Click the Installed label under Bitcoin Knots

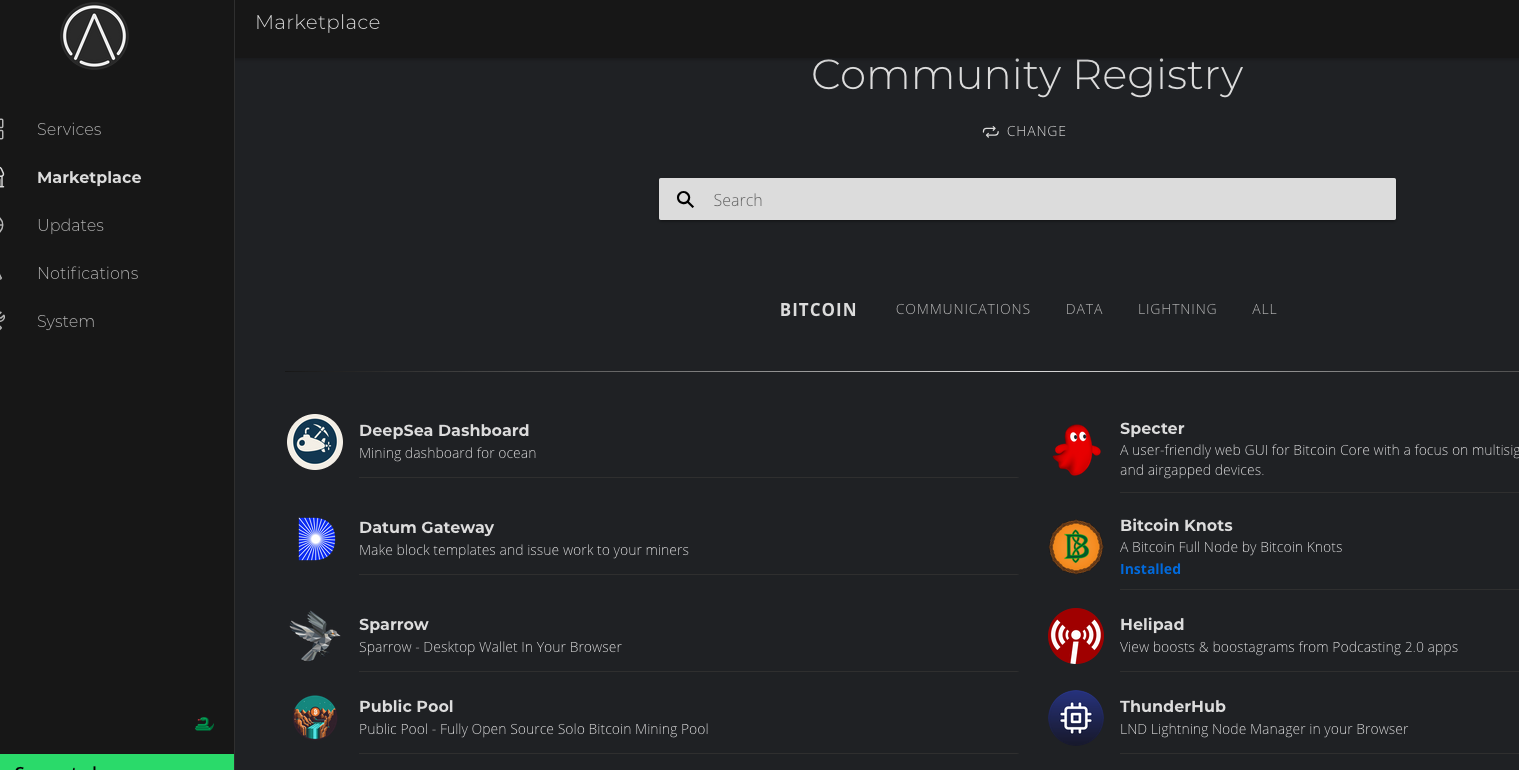click(1150, 568)
